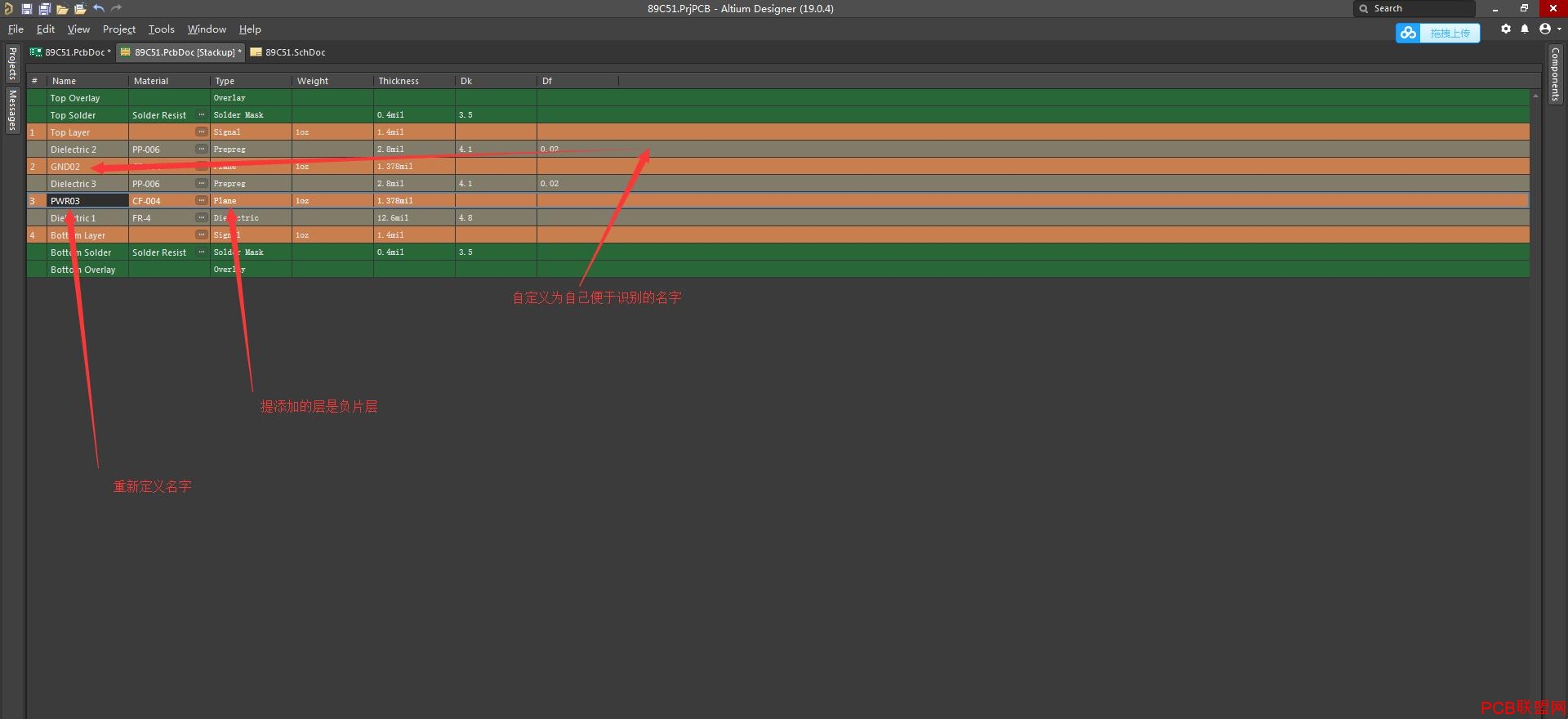Select the GND02 layer name cell
Viewport: 1568px width, 719px height.
87,167
